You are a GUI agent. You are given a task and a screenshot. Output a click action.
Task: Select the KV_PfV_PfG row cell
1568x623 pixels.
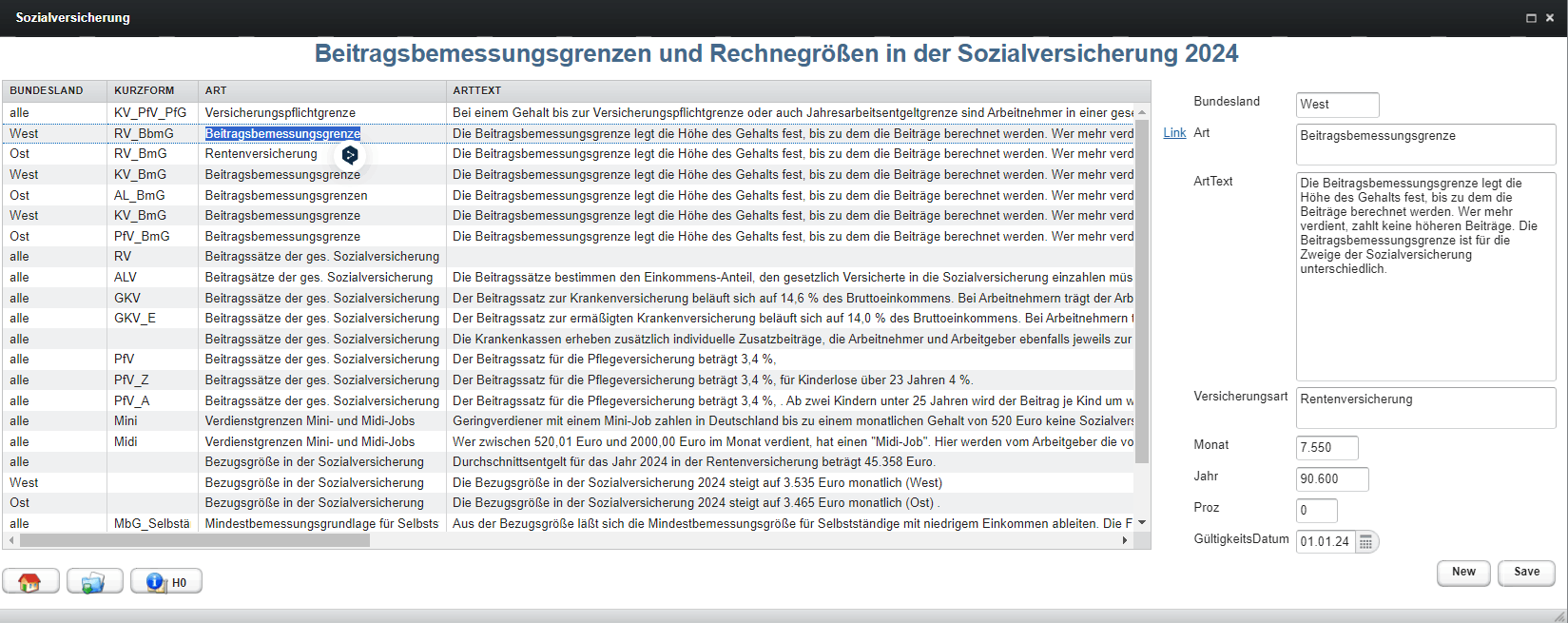coord(152,113)
